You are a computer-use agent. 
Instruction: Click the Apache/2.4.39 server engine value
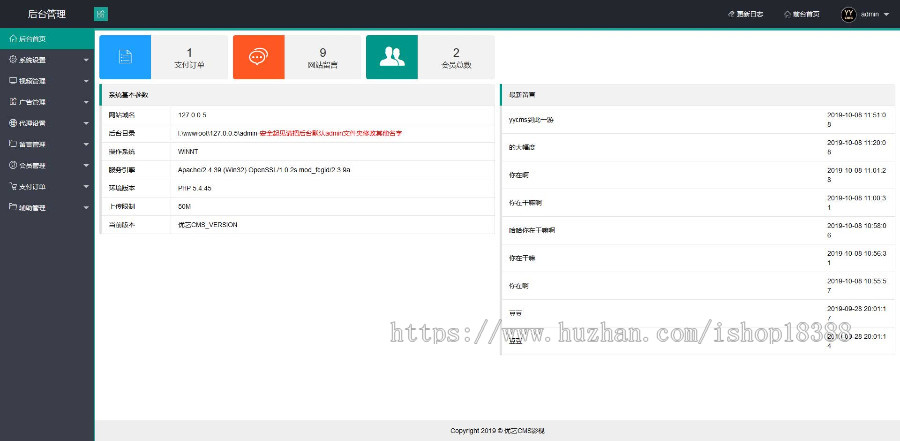(x=264, y=170)
